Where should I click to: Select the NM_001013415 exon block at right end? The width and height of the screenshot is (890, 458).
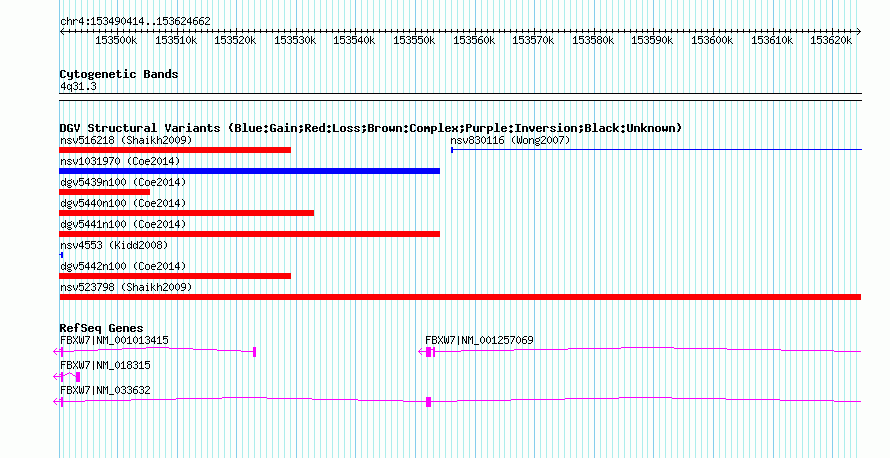[254, 352]
